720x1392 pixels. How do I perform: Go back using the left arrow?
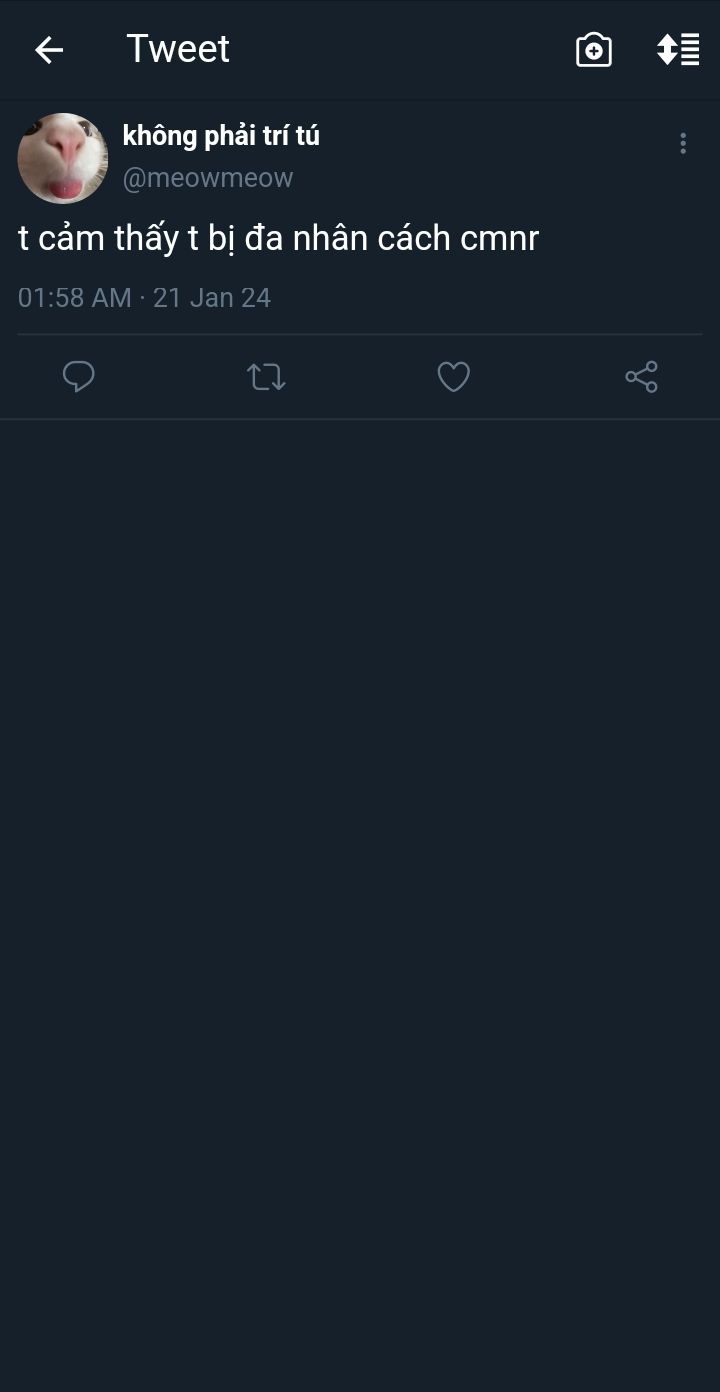(x=49, y=50)
